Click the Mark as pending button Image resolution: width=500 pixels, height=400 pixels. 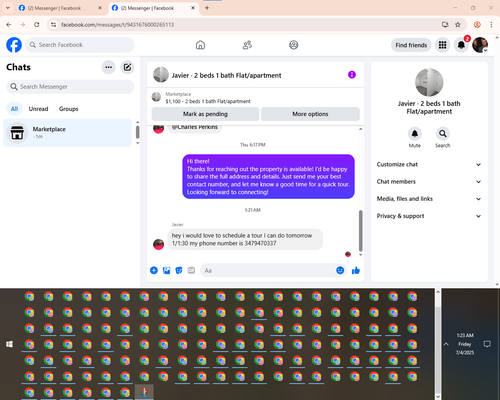tap(205, 114)
